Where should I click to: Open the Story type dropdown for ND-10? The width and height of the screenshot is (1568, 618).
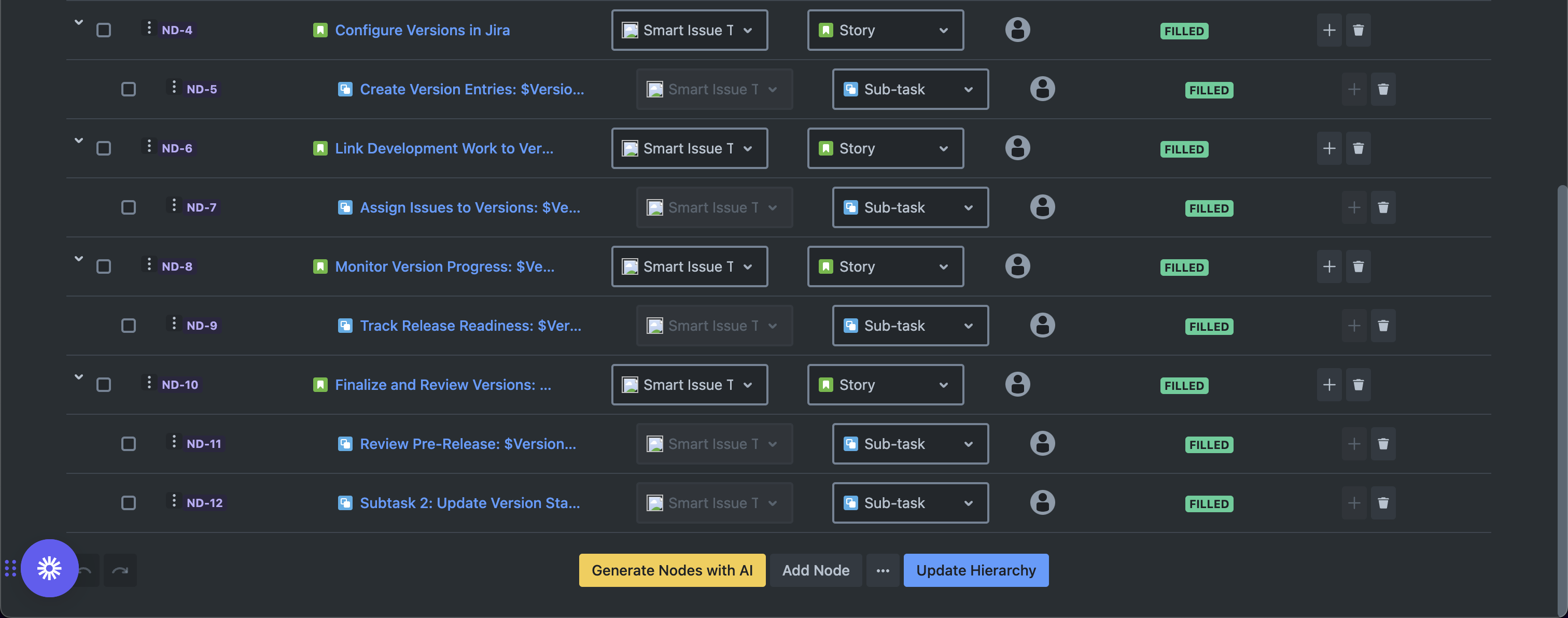pos(885,385)
